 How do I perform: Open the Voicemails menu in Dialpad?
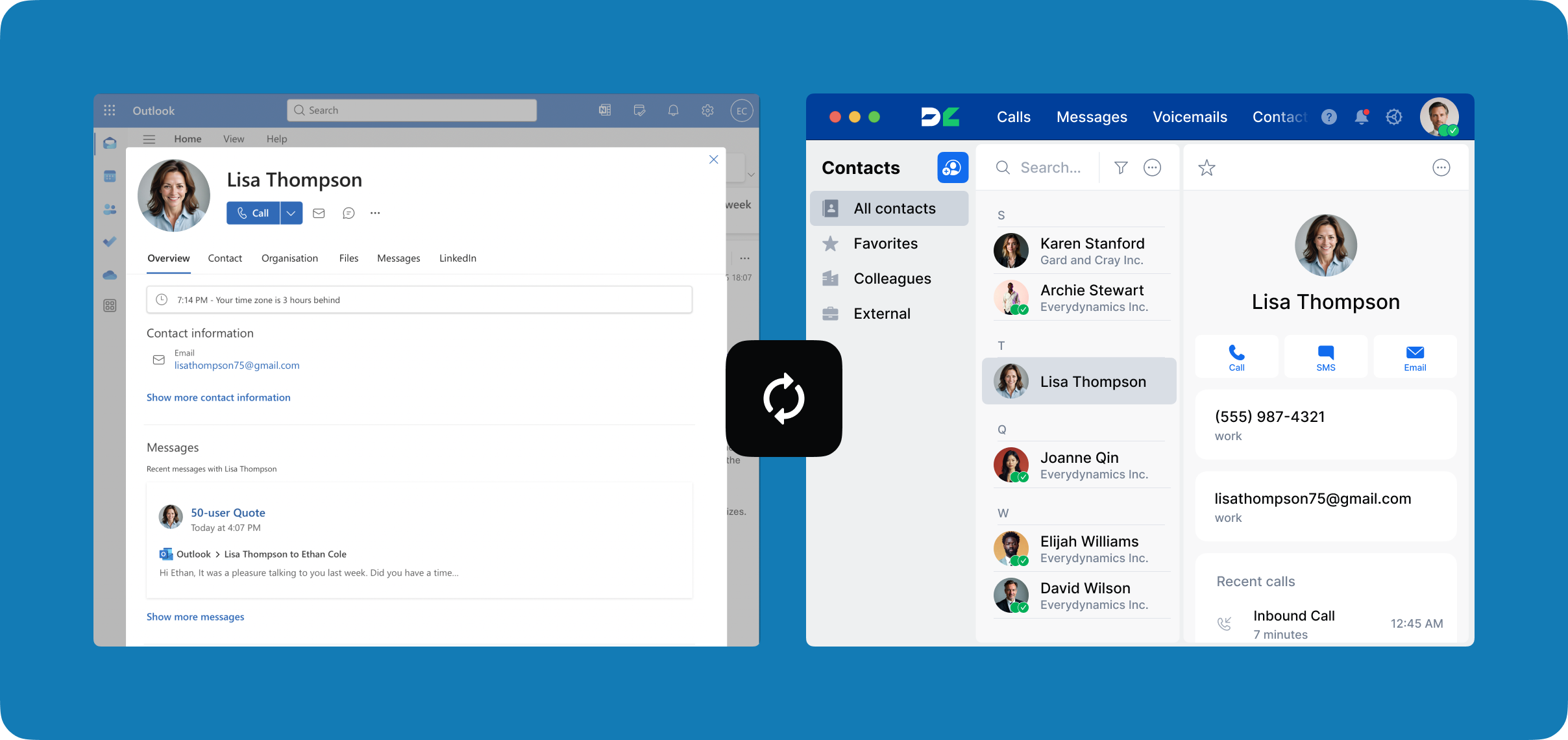pos(1190,117)
